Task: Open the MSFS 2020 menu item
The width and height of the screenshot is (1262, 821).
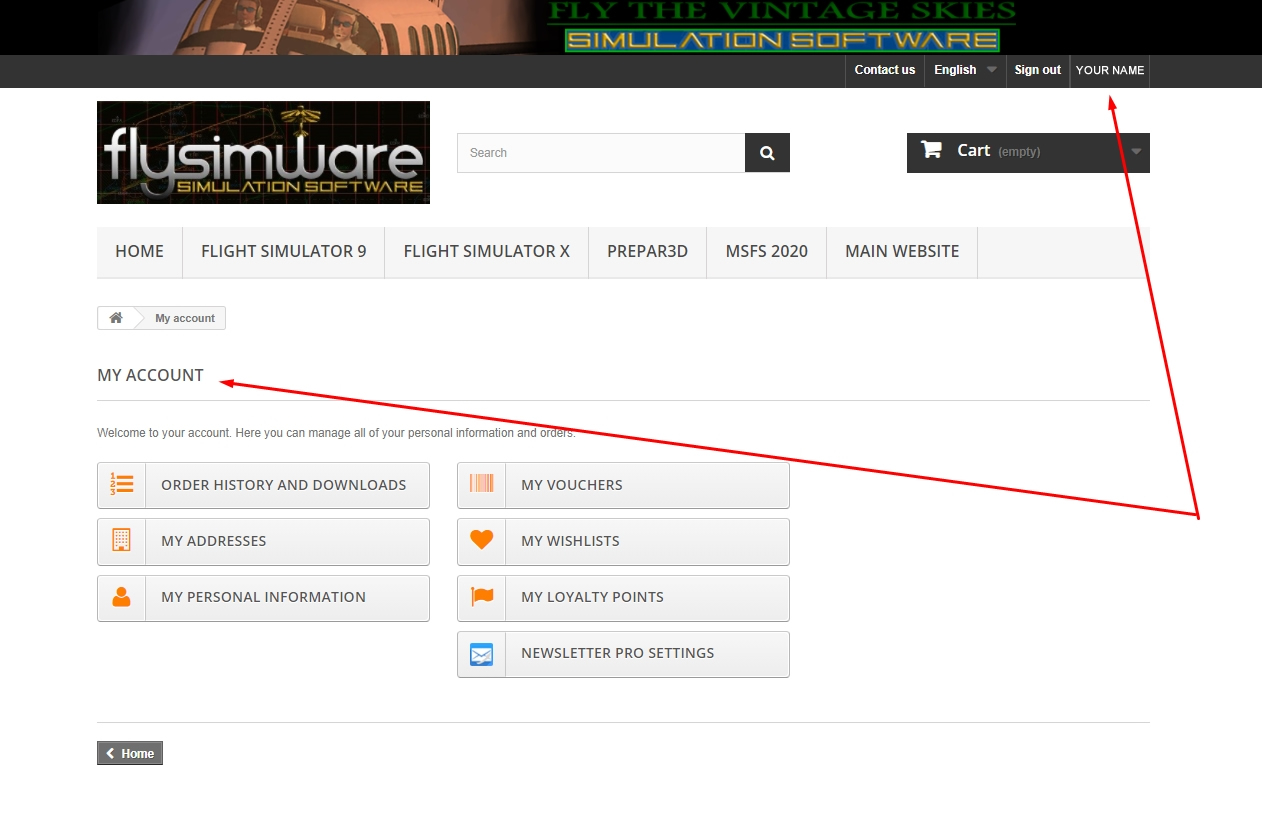Action: (x=766, y=252)
